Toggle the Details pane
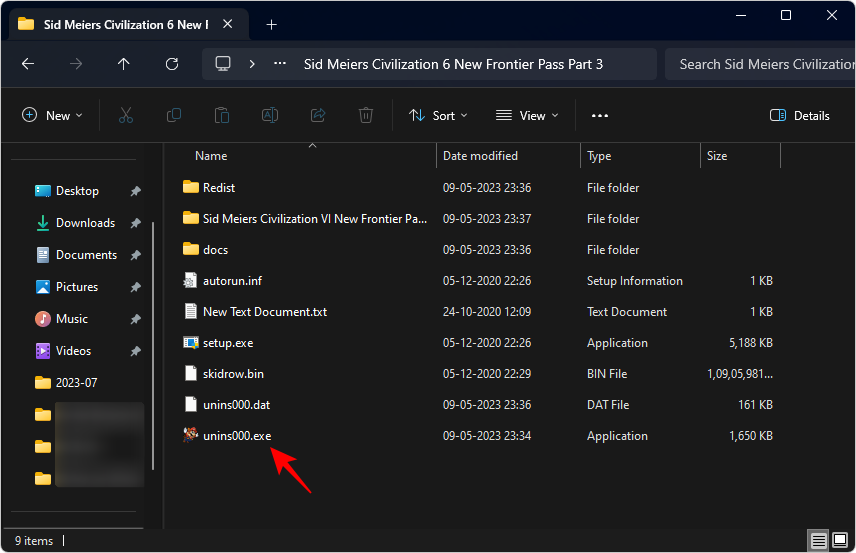The height and width of the screenshot is (553, 856). [800, 115]
